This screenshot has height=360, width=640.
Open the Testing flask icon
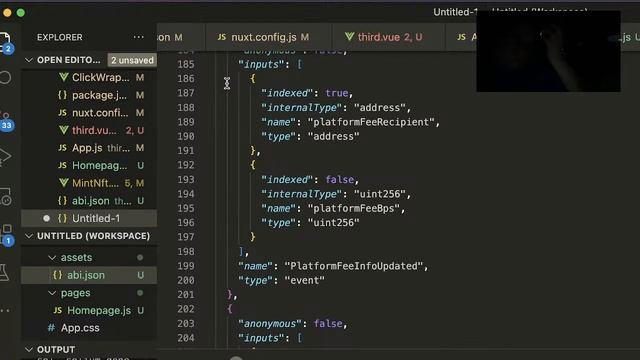5,272
